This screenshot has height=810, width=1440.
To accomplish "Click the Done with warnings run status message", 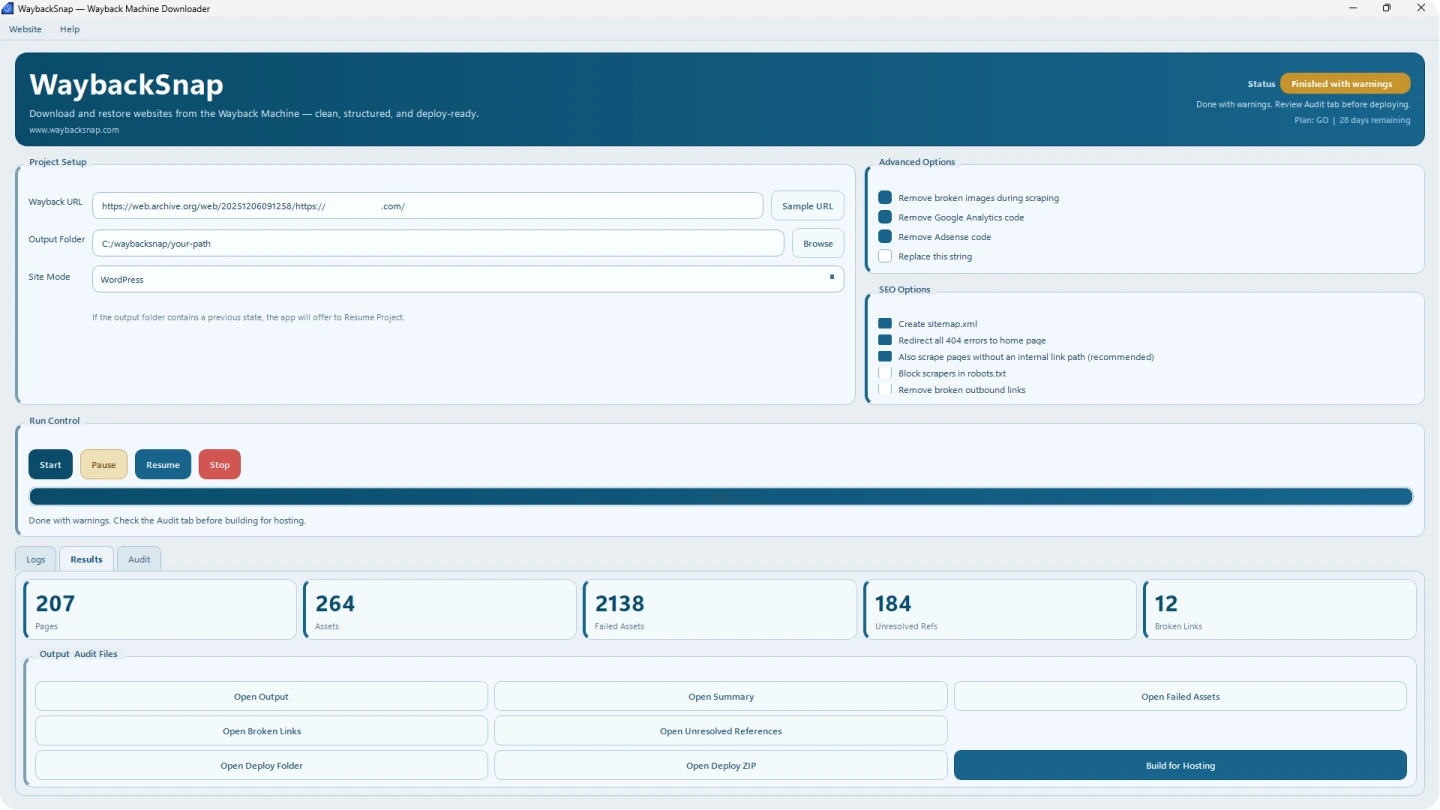I will (x=167, y=520).
